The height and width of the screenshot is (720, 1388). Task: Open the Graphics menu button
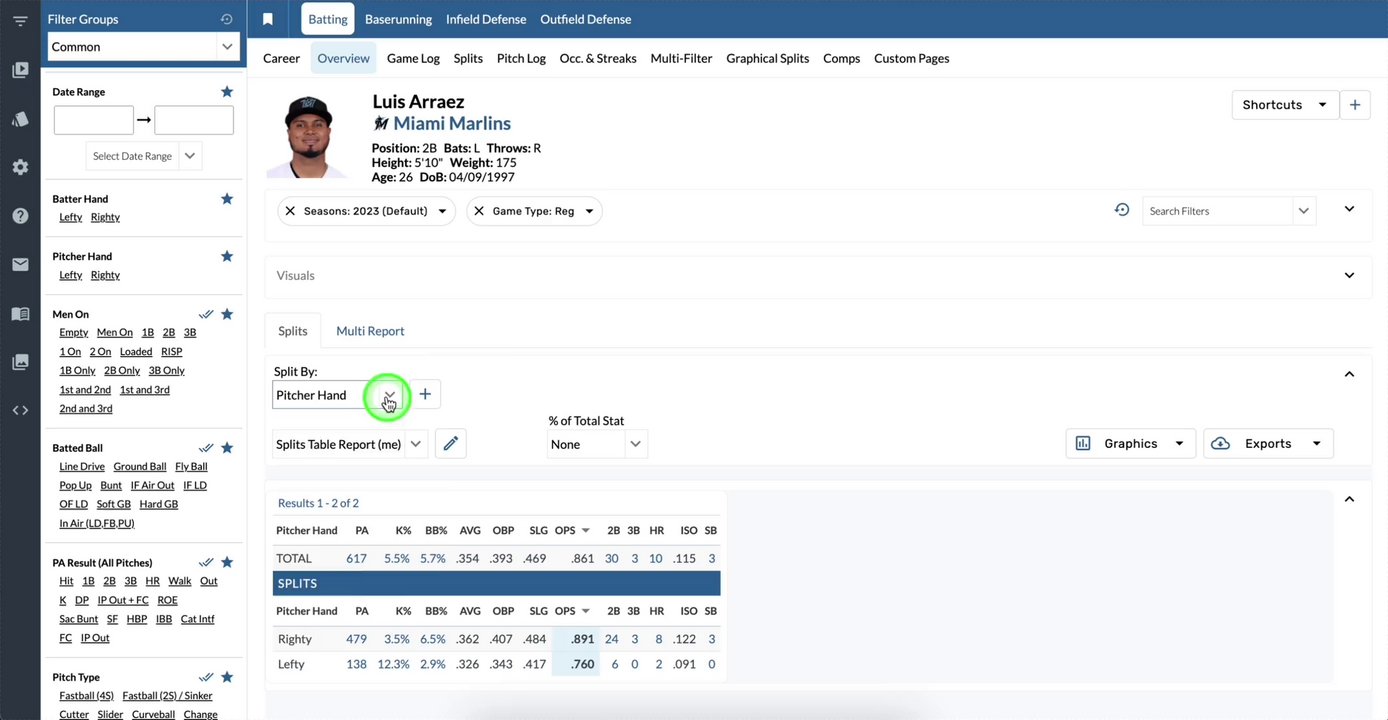coord(1131,444)
